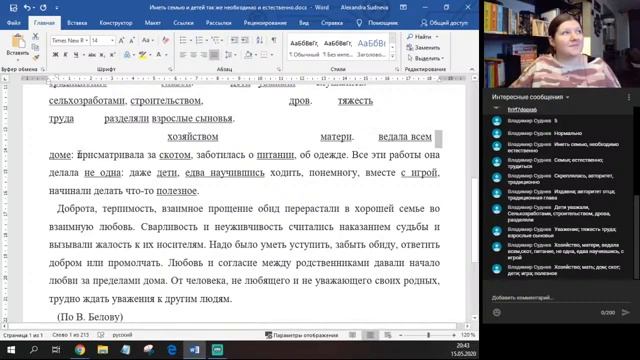Decrease paragraph indent
Viewport: 640px width, 360px height.
coord(234,40)
